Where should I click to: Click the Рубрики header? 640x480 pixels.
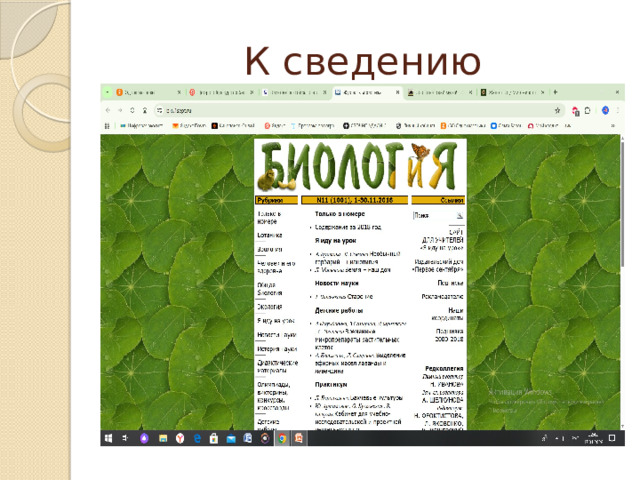(277, 200)
